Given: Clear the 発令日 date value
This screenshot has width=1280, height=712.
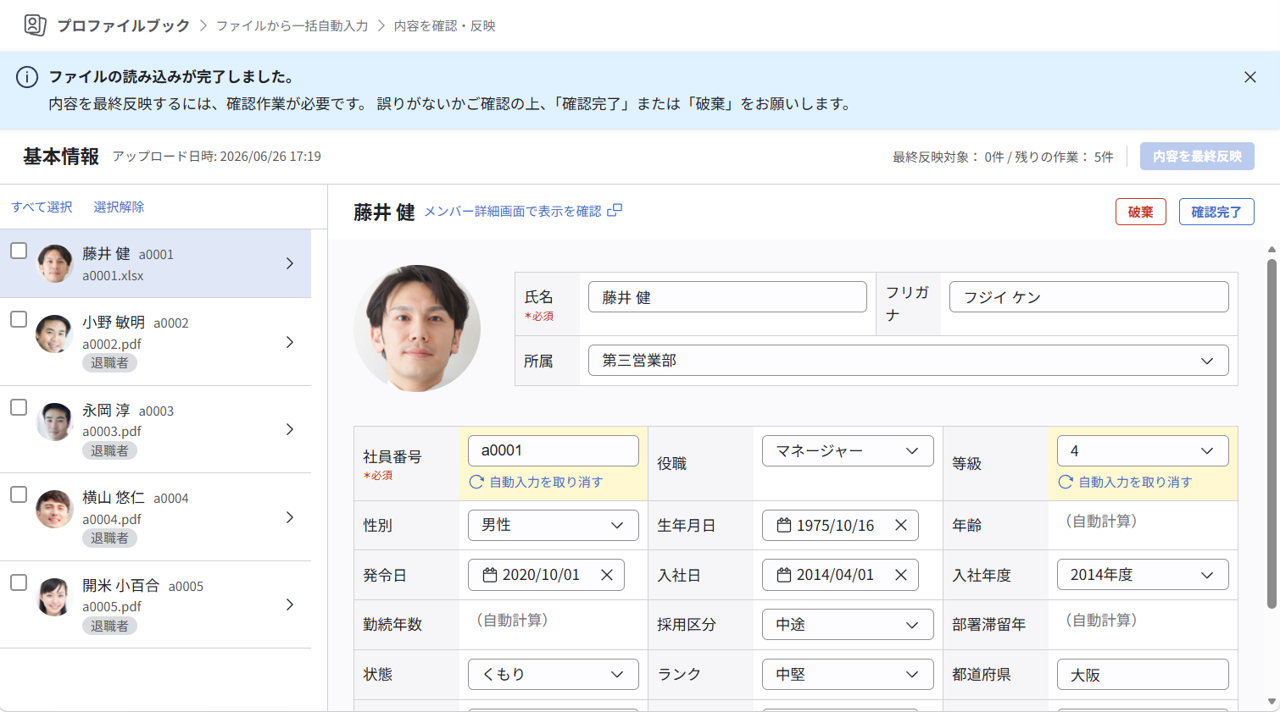Looking at the screenshot, I should tap(606, 575).
